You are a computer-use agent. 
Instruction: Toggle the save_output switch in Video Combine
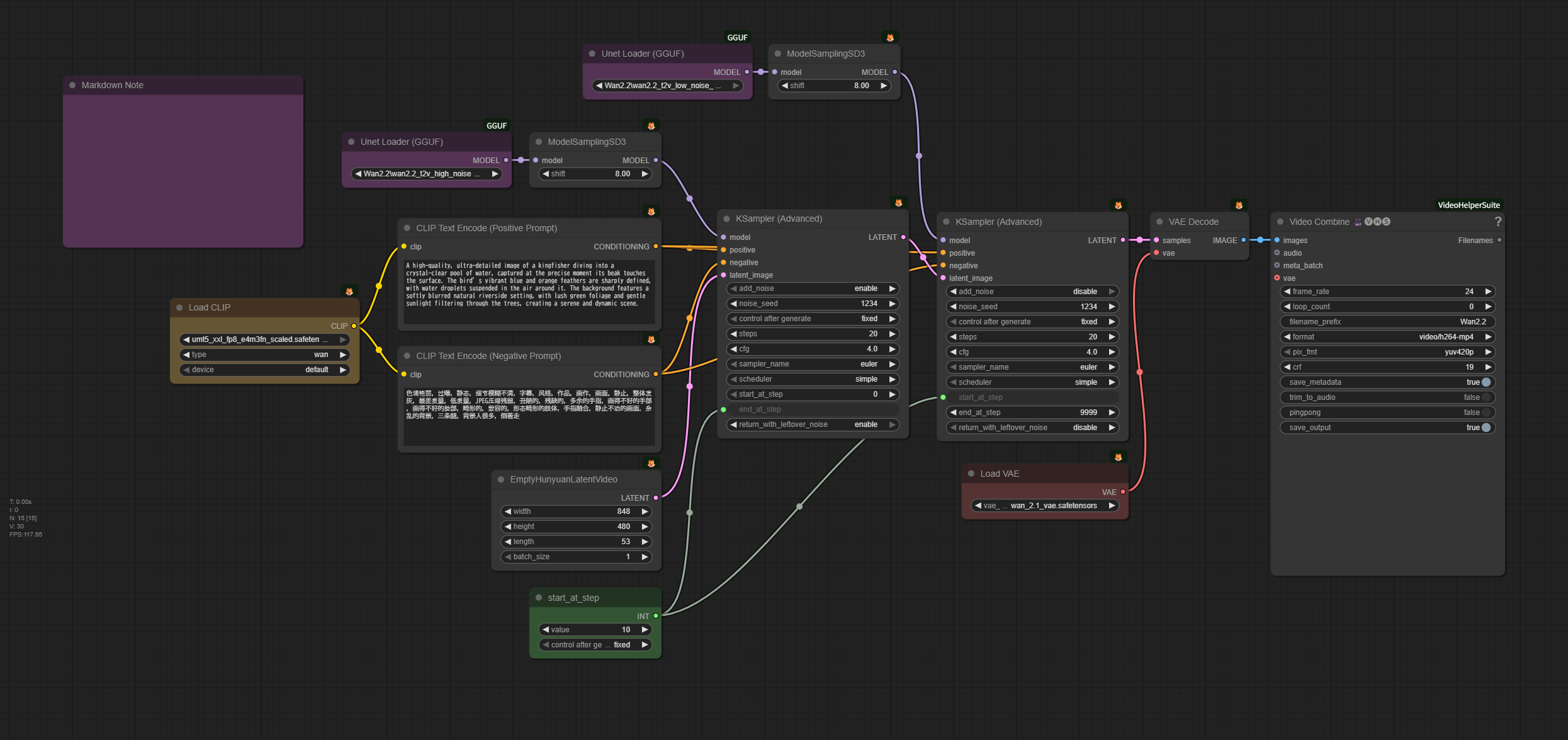click(1486, 428)
